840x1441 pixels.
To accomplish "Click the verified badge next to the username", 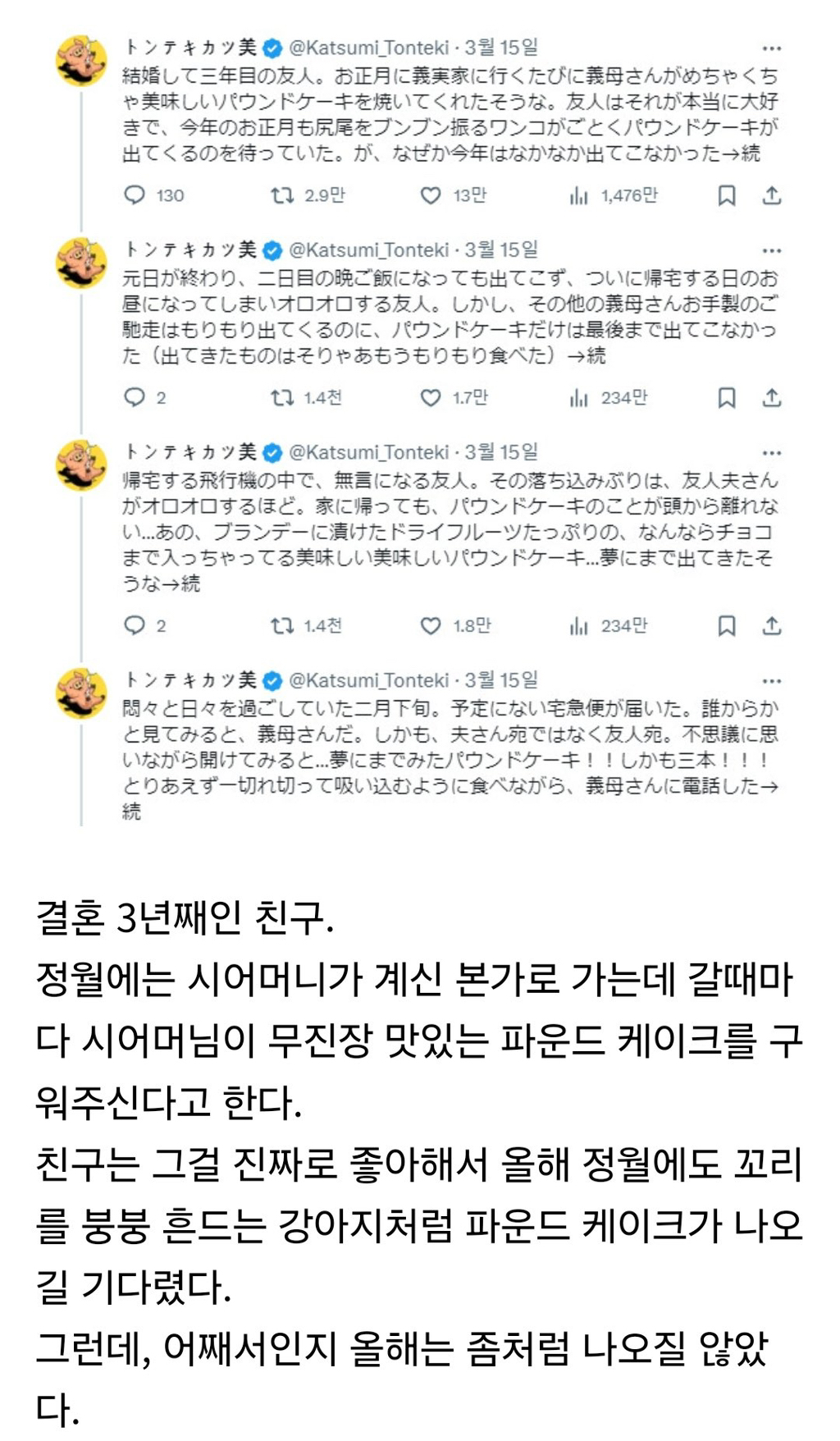I will pyautogui.click(x=272, y=48).
